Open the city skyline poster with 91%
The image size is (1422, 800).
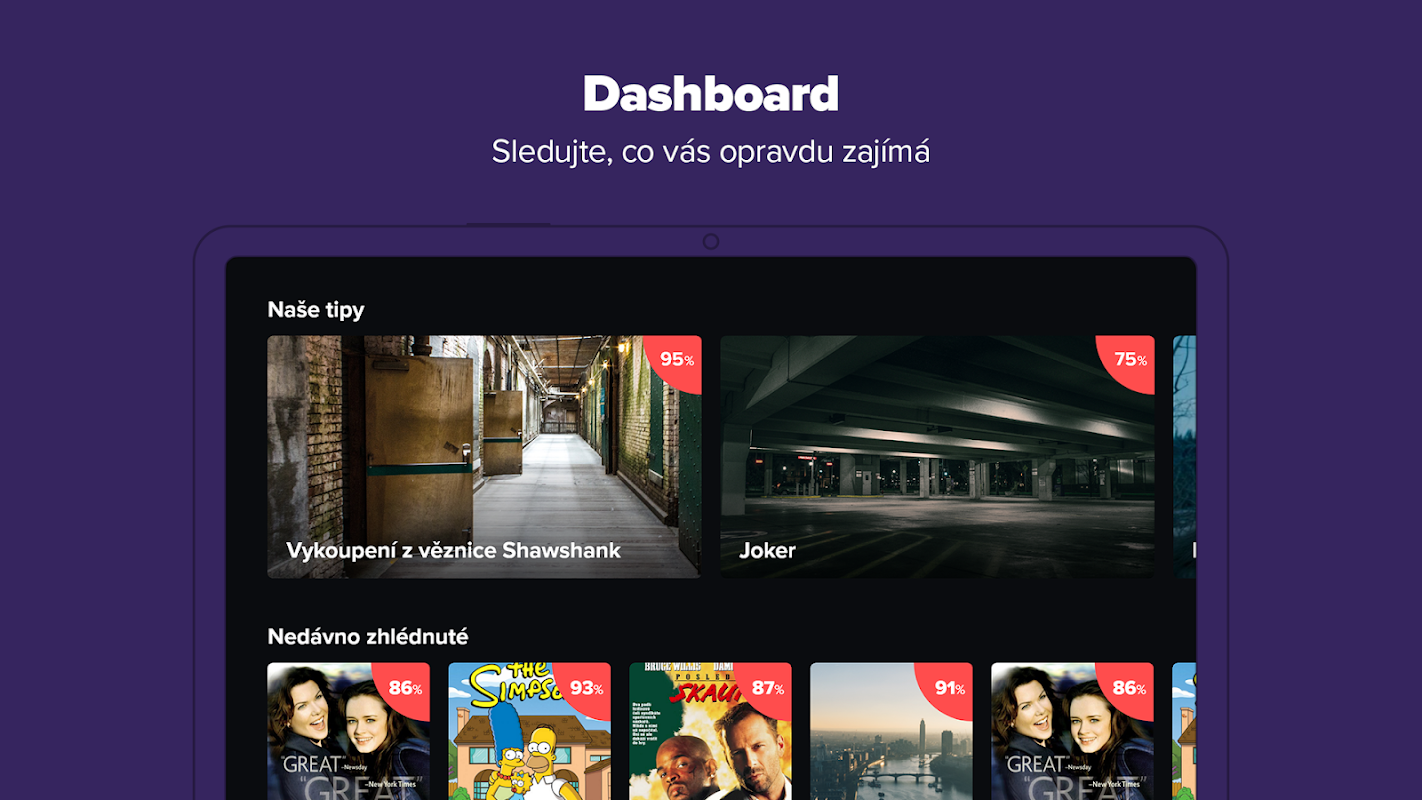[891, 731]
